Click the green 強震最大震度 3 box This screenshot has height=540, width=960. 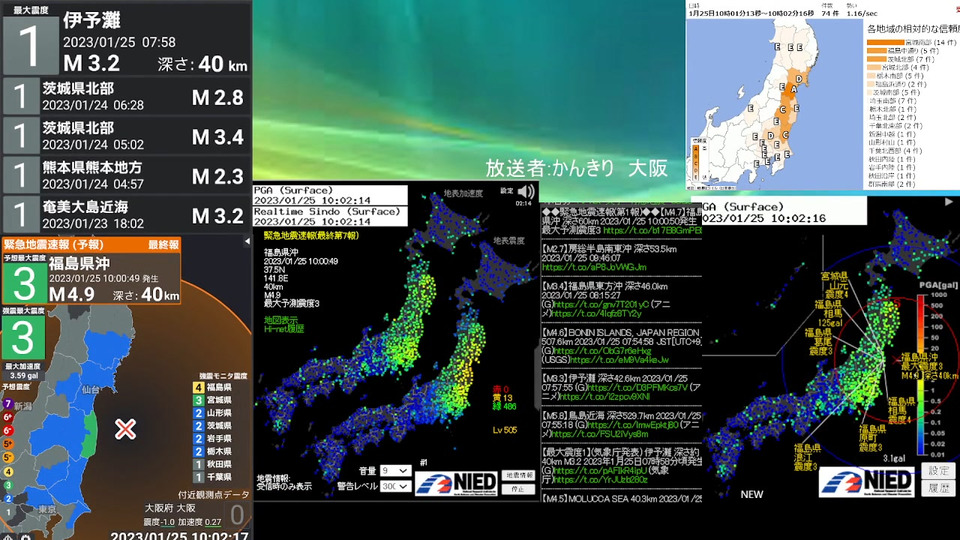pos(23,337)
